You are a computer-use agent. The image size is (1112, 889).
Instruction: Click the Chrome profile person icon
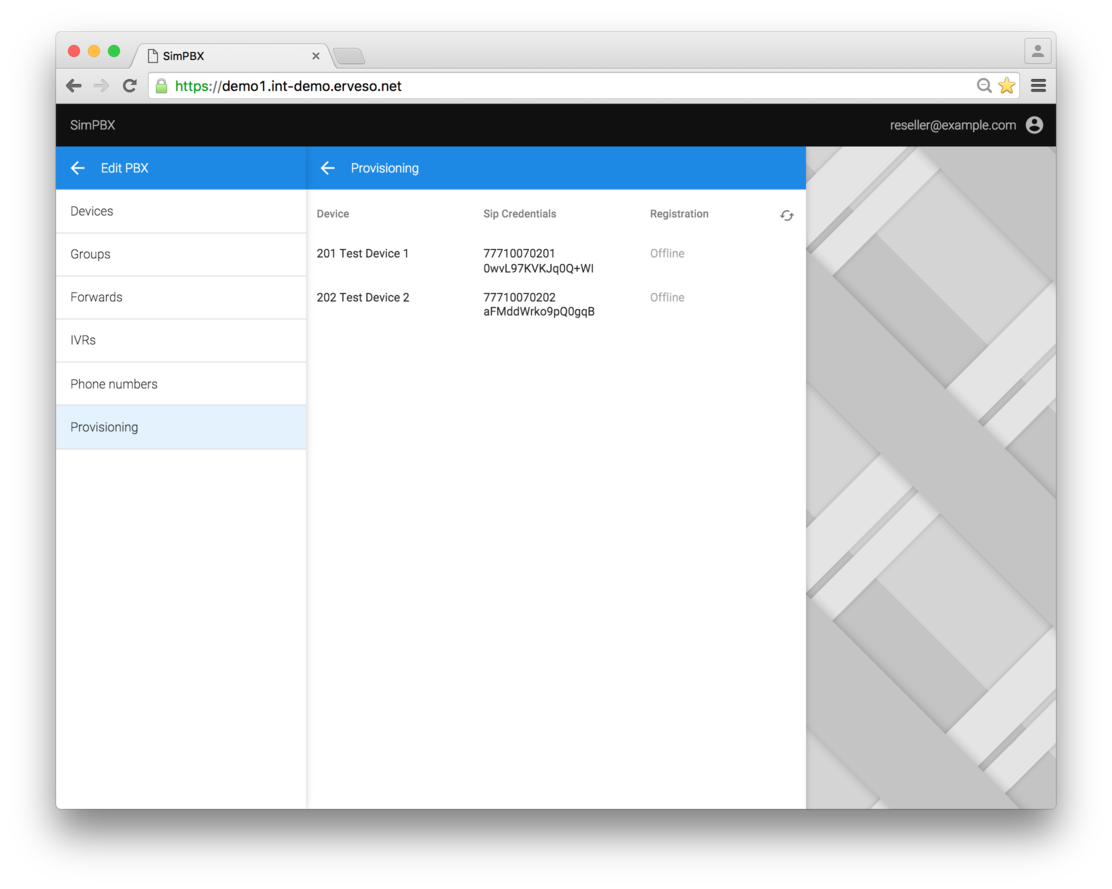coord(1038,51)
